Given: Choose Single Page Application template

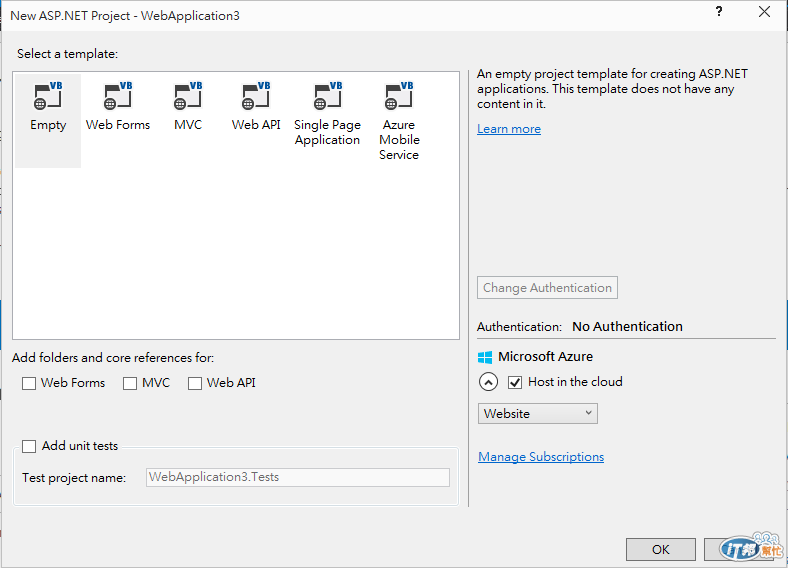Looking at the screenshot, I should coord(327,115).
